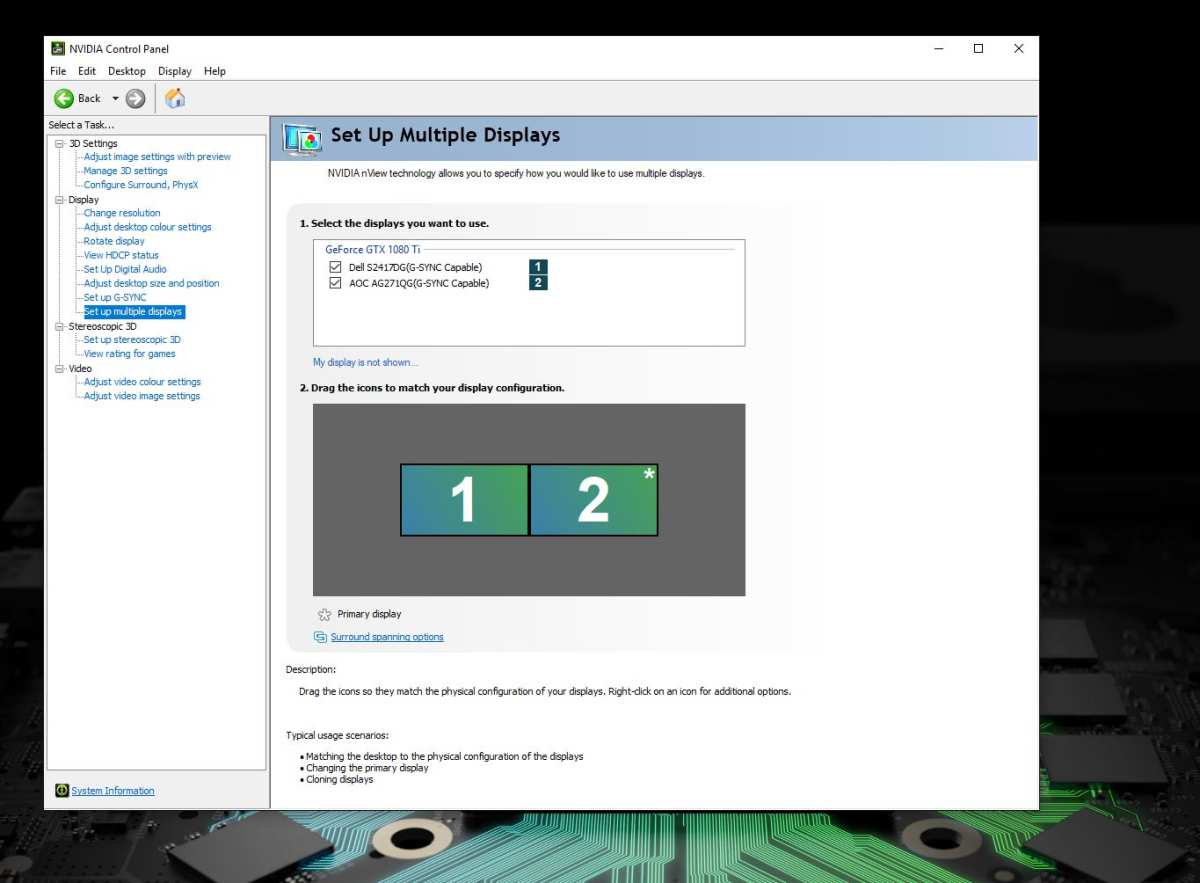Click the AOC AG271QG(G-SYNC Capable) label
The image size is (1200, 883).
(419, 283)
